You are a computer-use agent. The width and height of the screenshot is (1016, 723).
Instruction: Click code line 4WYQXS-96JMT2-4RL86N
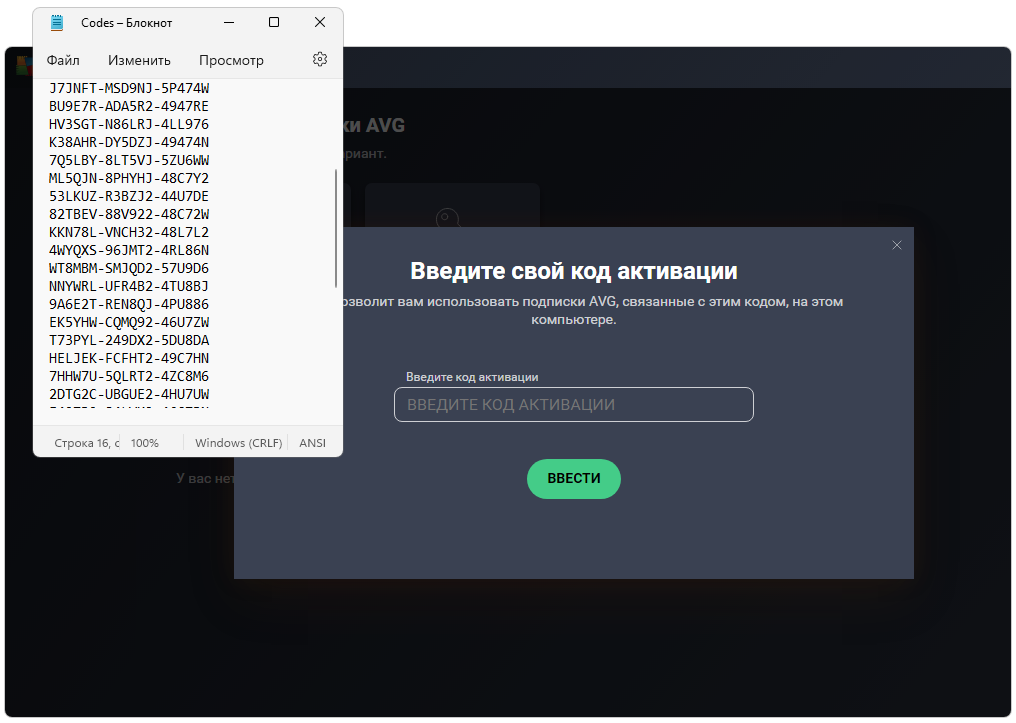coord(129,250)
